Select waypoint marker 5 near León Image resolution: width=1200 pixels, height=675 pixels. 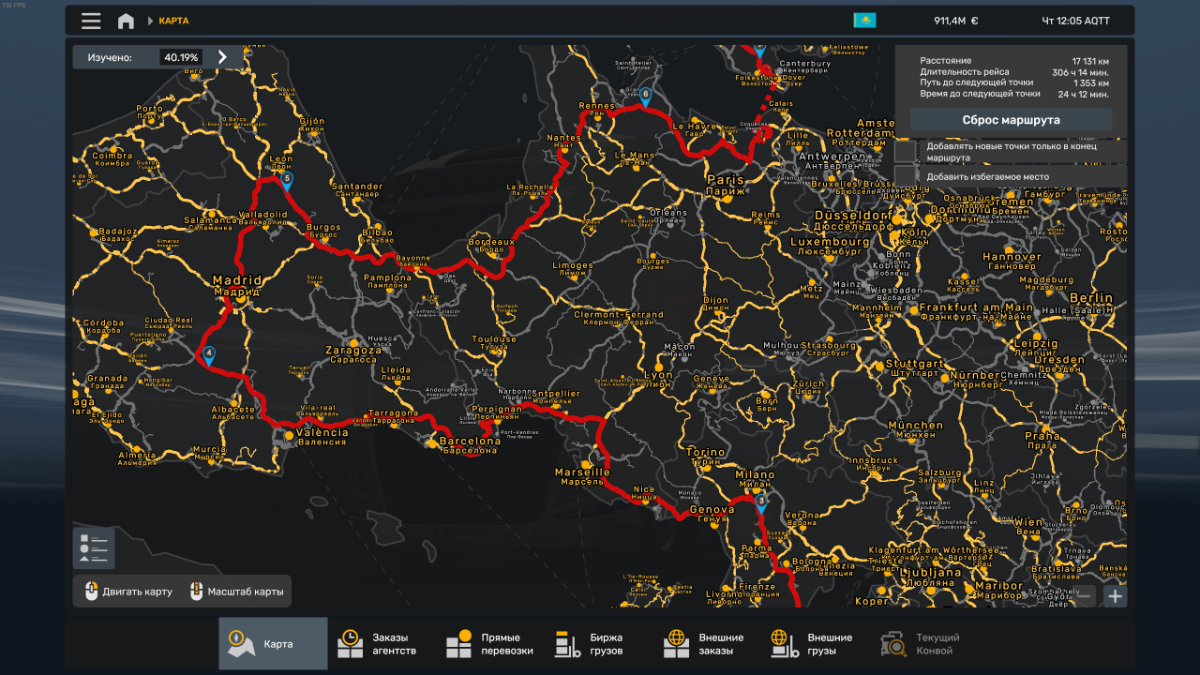click(287, 180)
